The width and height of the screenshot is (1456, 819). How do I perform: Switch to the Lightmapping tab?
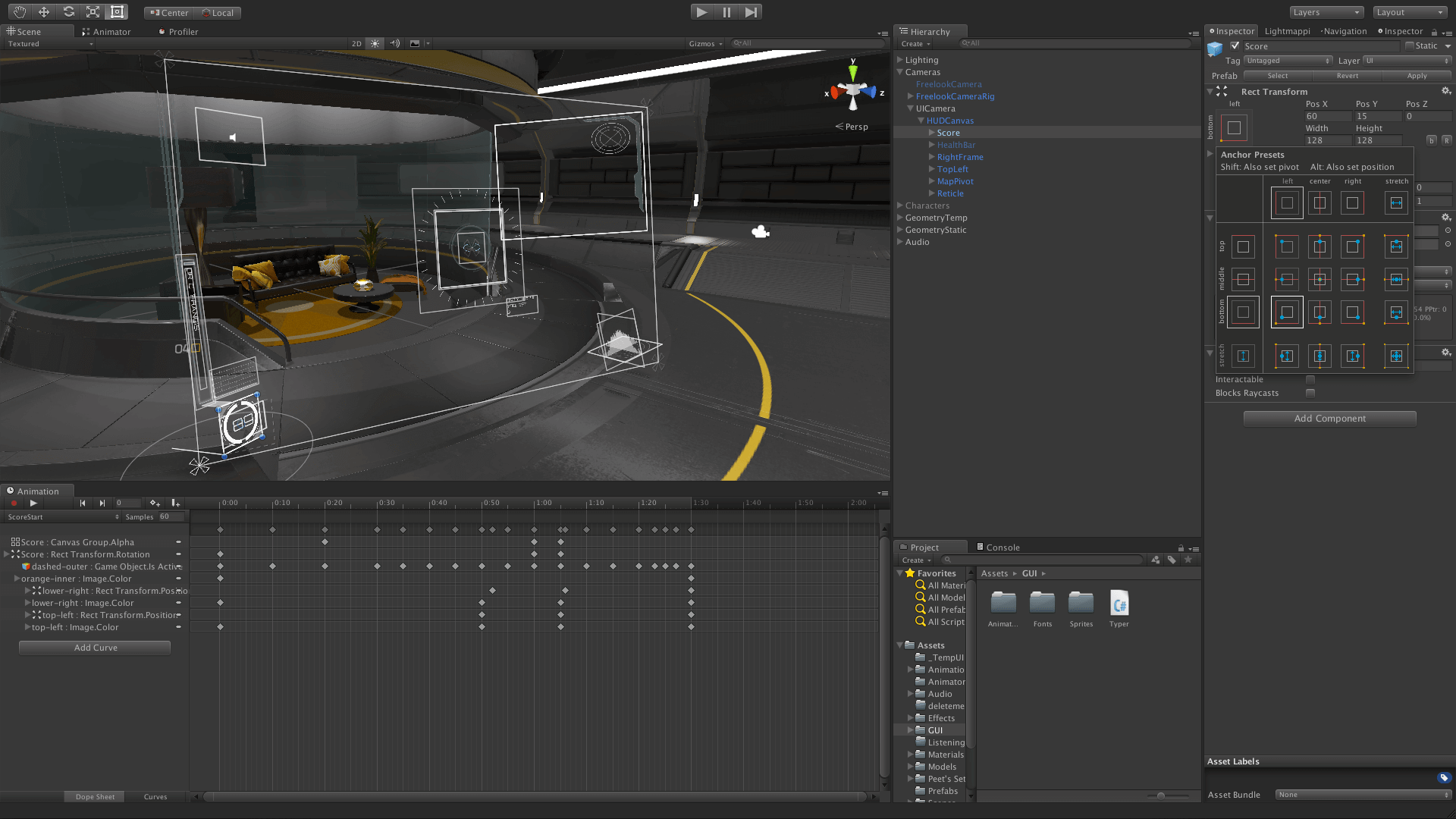1288,31
